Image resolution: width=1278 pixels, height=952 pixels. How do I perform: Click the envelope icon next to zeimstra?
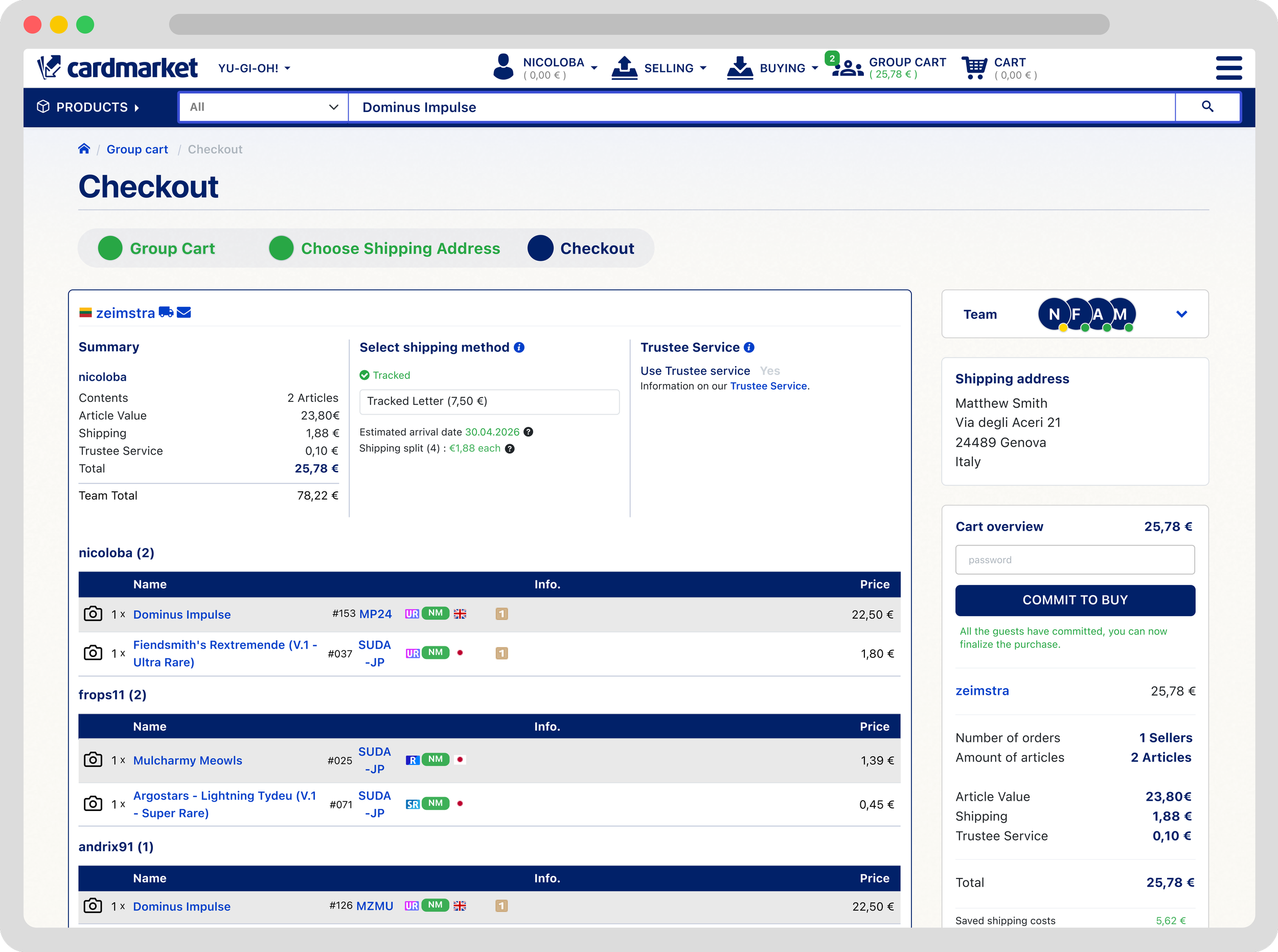coord(184,312)
